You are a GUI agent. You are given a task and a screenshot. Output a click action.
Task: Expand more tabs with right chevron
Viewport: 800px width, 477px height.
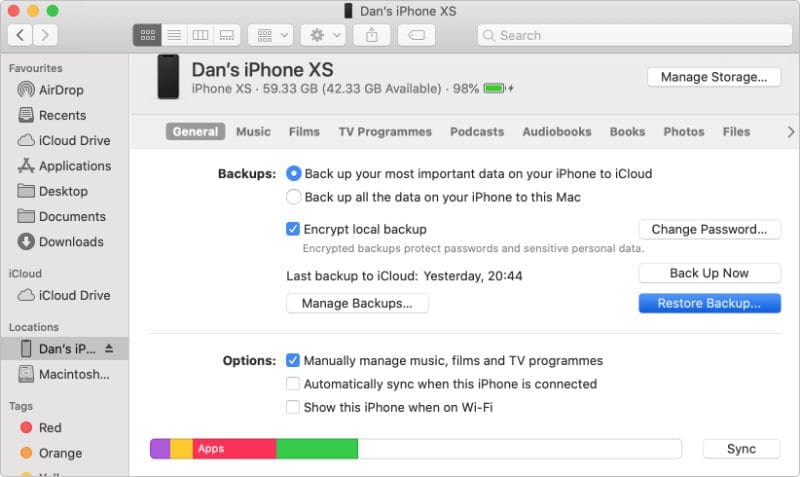(790, 132)
